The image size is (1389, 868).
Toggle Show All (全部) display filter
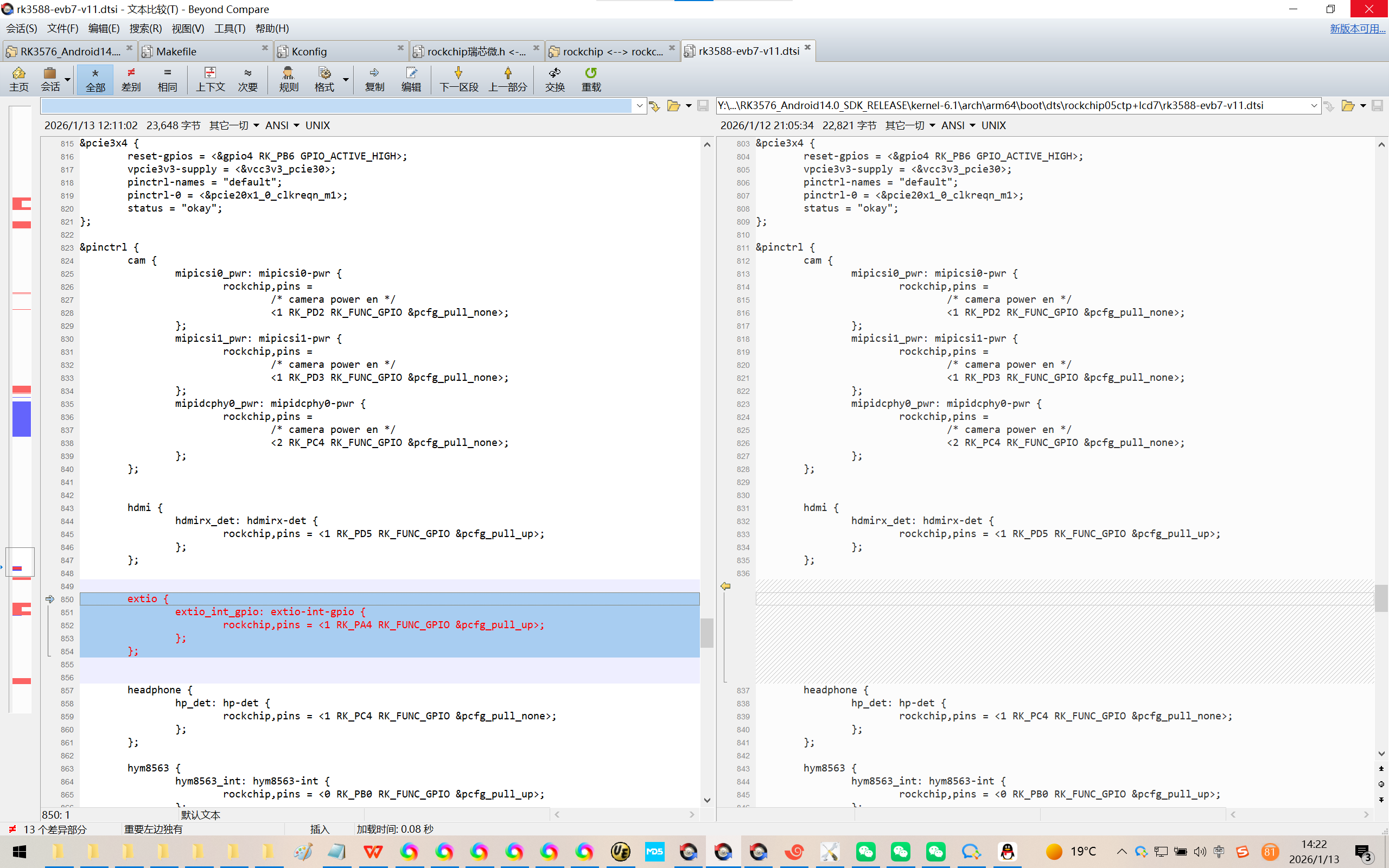[x=95, y=79]
